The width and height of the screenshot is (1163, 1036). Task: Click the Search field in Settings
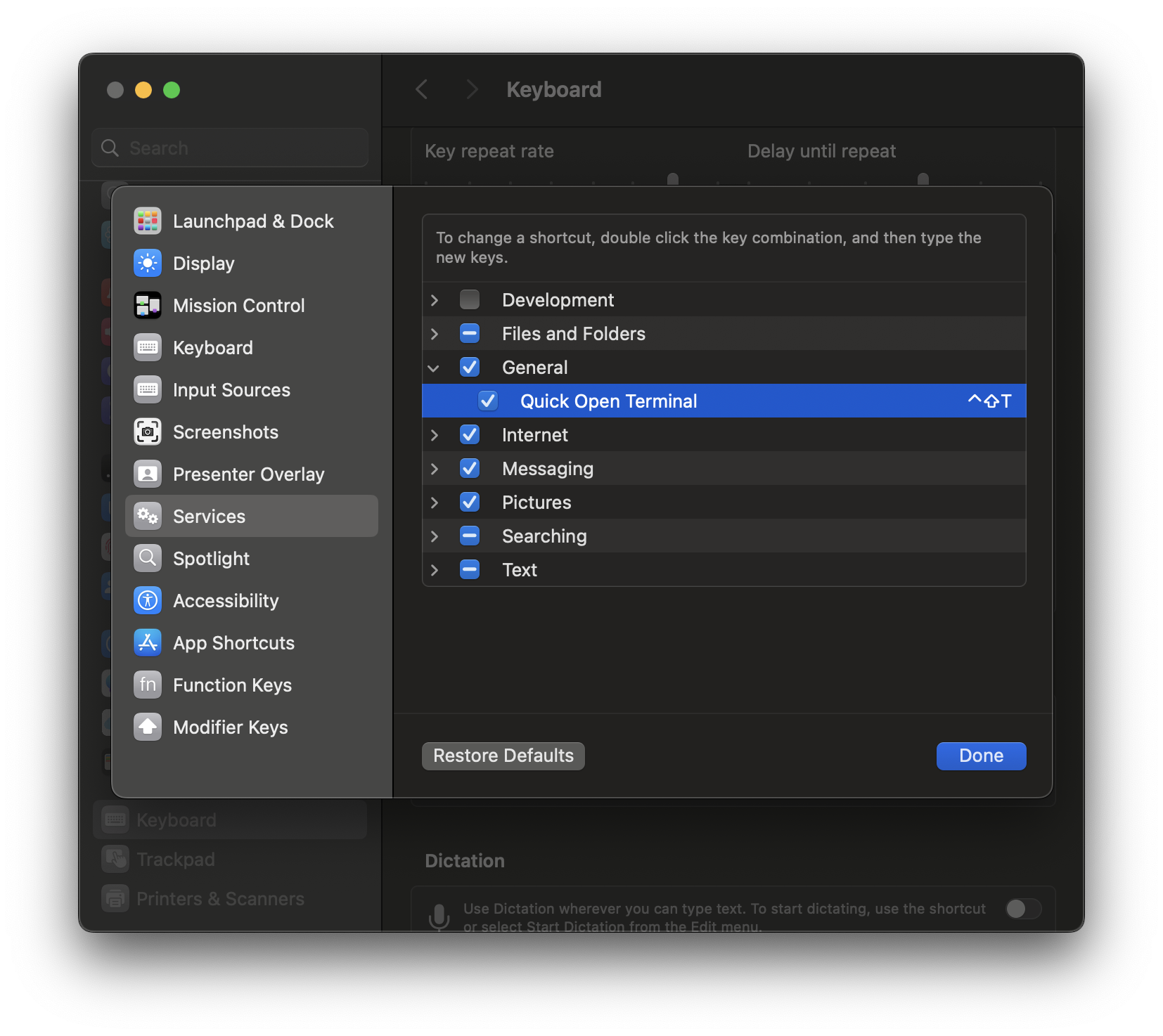tap(230, 148)
